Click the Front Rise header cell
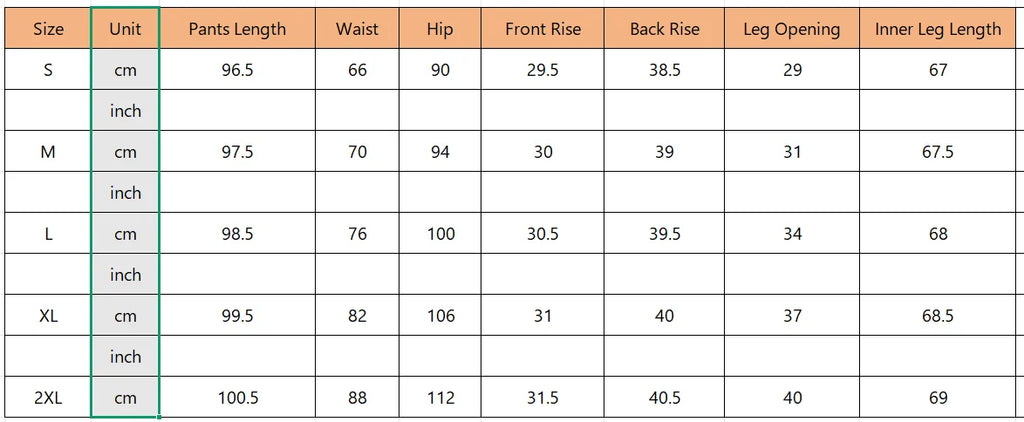The width and height of the screenshot is (1024, 422). (x=543, y=29)
